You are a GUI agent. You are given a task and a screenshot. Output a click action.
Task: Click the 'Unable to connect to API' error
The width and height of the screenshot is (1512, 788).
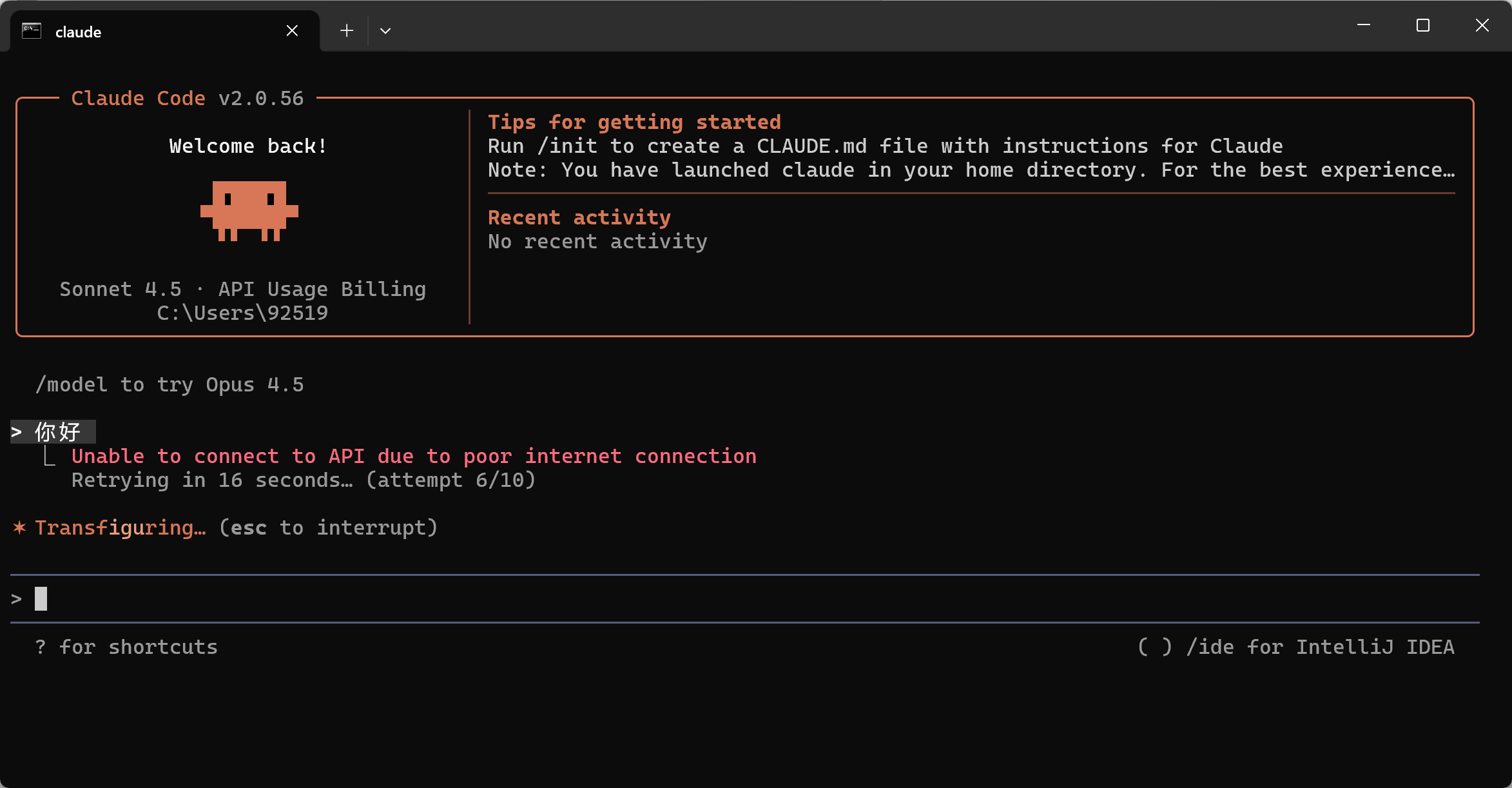point(414,457)
